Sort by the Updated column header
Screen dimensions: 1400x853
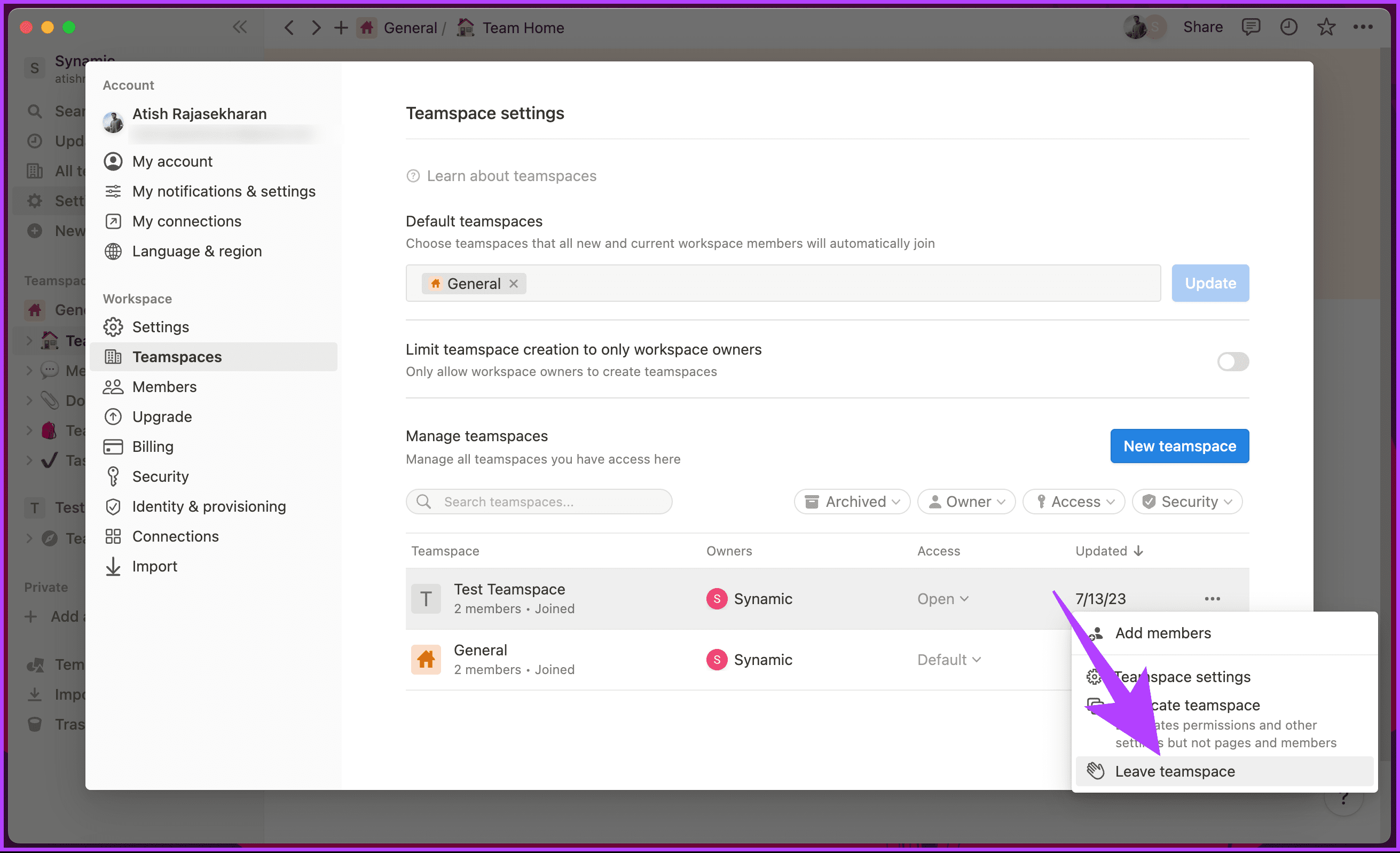tap(1108, 550)
